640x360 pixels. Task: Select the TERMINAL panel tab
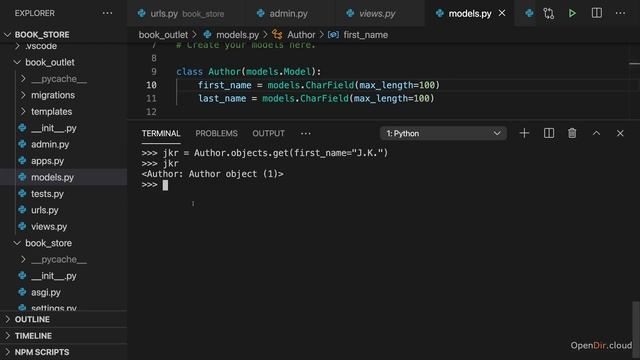(161, 133)
